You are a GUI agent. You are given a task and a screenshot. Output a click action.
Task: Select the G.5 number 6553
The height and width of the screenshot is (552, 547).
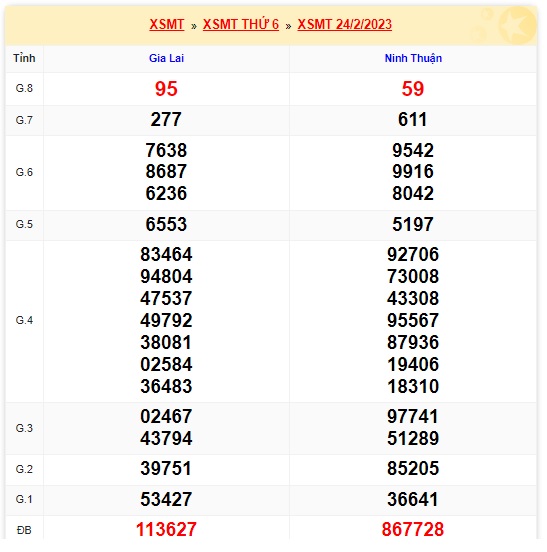(x=166, y=224)
